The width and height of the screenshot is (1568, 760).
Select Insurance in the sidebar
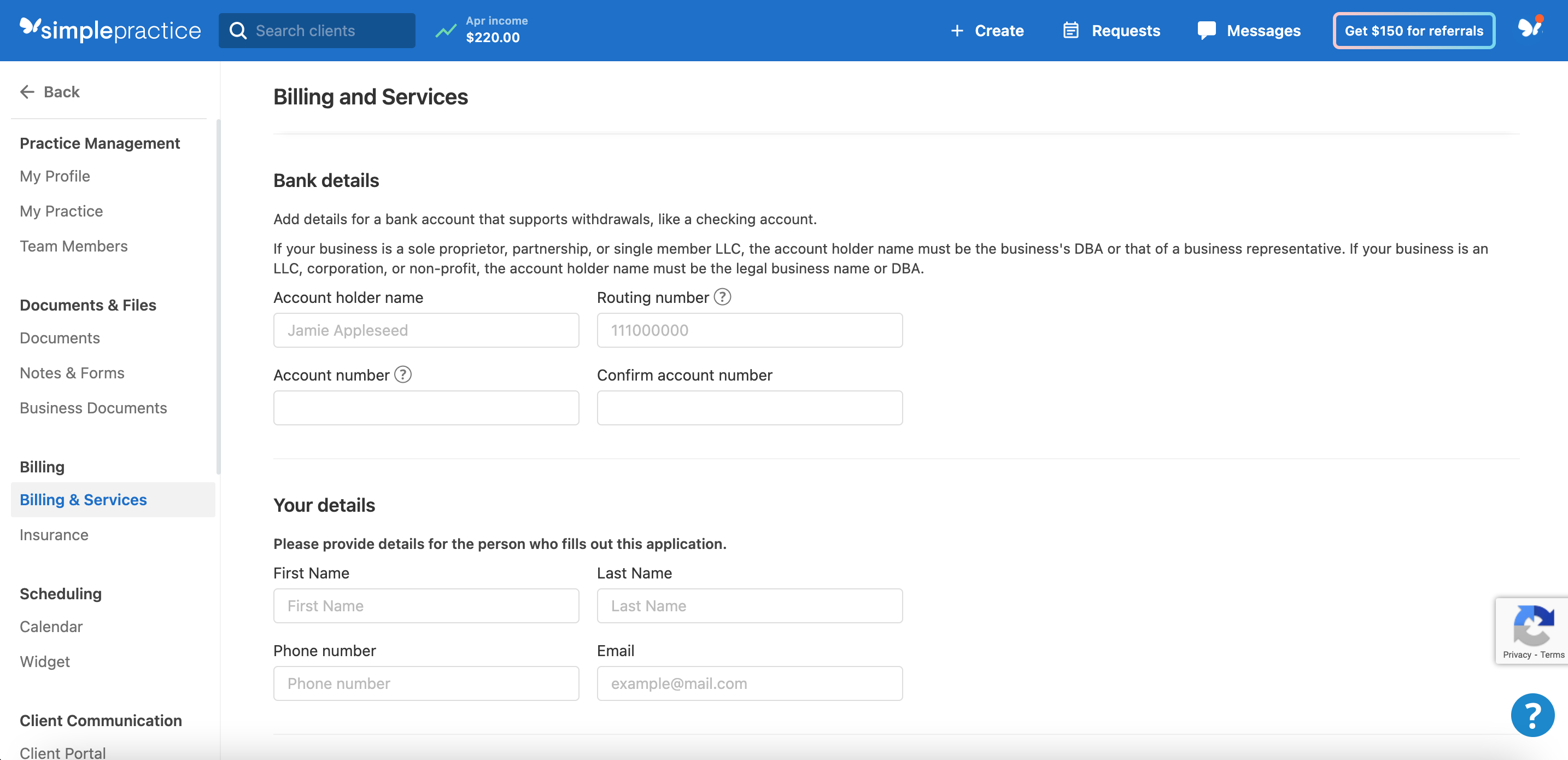click(54, 535)
